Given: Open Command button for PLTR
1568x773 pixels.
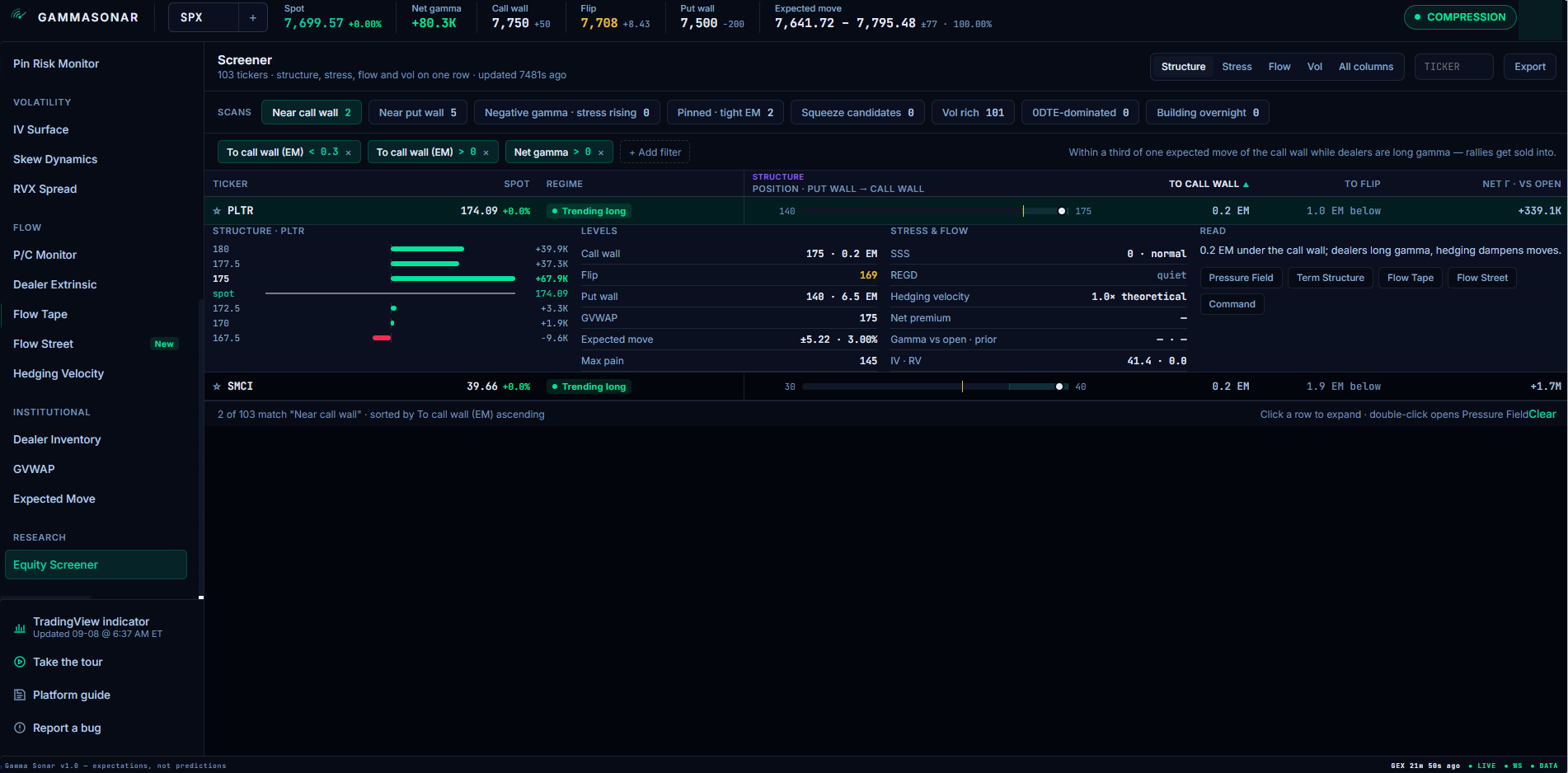Looking at the screenshot, I should [1232, 304].
